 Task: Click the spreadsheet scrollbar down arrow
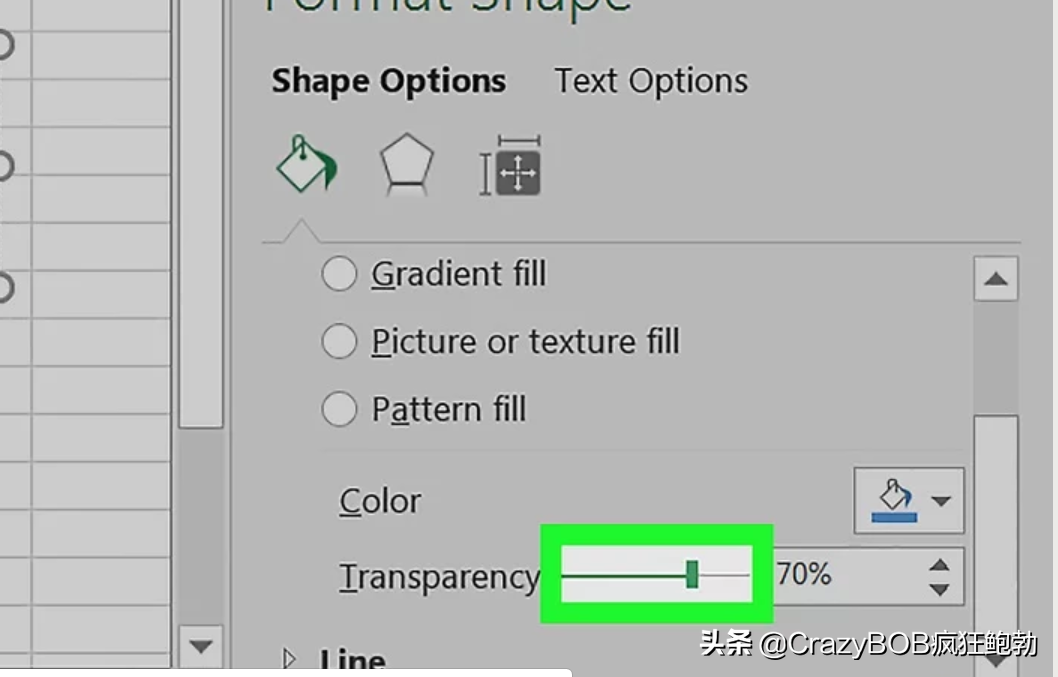201,647
